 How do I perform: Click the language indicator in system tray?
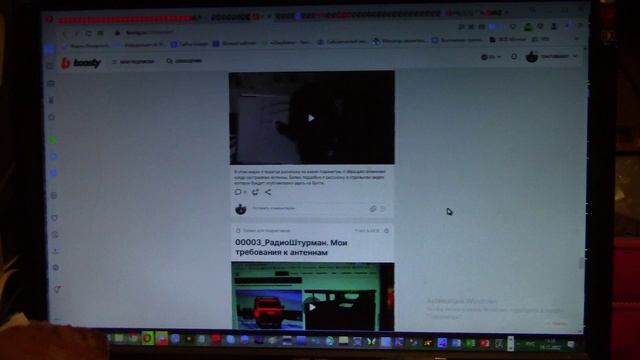pyautogui.click(x=530, y=344)
